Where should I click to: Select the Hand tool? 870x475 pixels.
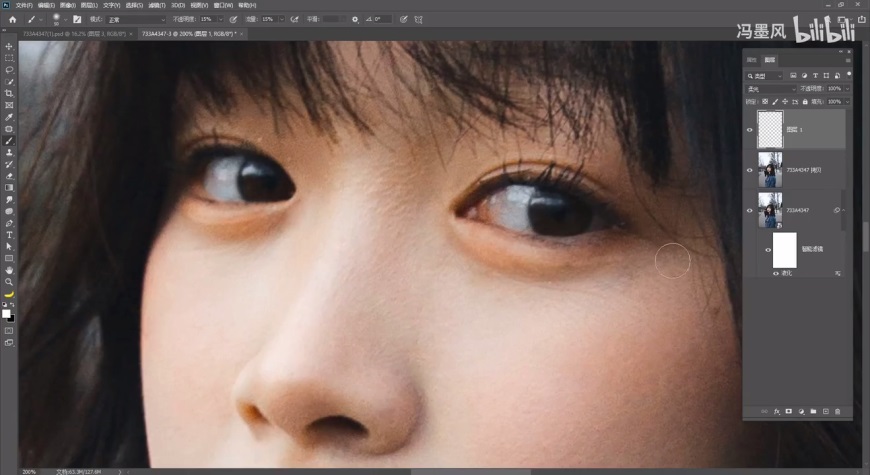tap(9, 270)
